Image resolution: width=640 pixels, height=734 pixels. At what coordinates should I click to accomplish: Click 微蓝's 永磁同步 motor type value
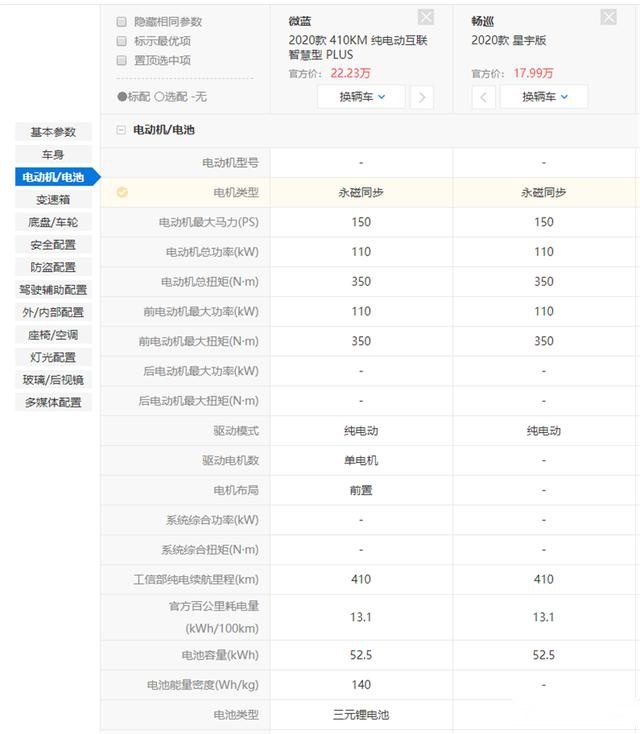[x=361, y=192]
